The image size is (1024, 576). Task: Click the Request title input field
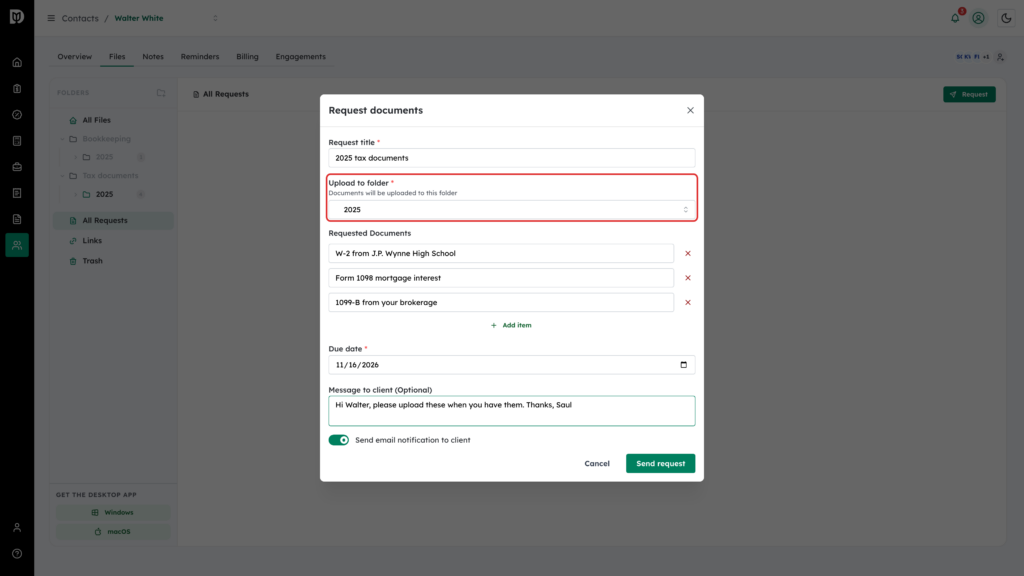(x=512, y=158)
